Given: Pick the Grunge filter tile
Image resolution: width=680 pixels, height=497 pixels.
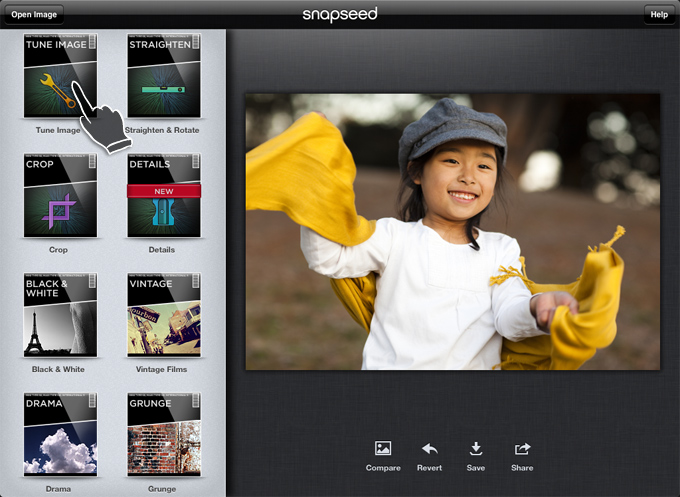Looking at the screenshot, I should pyautogui.click(x=164, y=436).
